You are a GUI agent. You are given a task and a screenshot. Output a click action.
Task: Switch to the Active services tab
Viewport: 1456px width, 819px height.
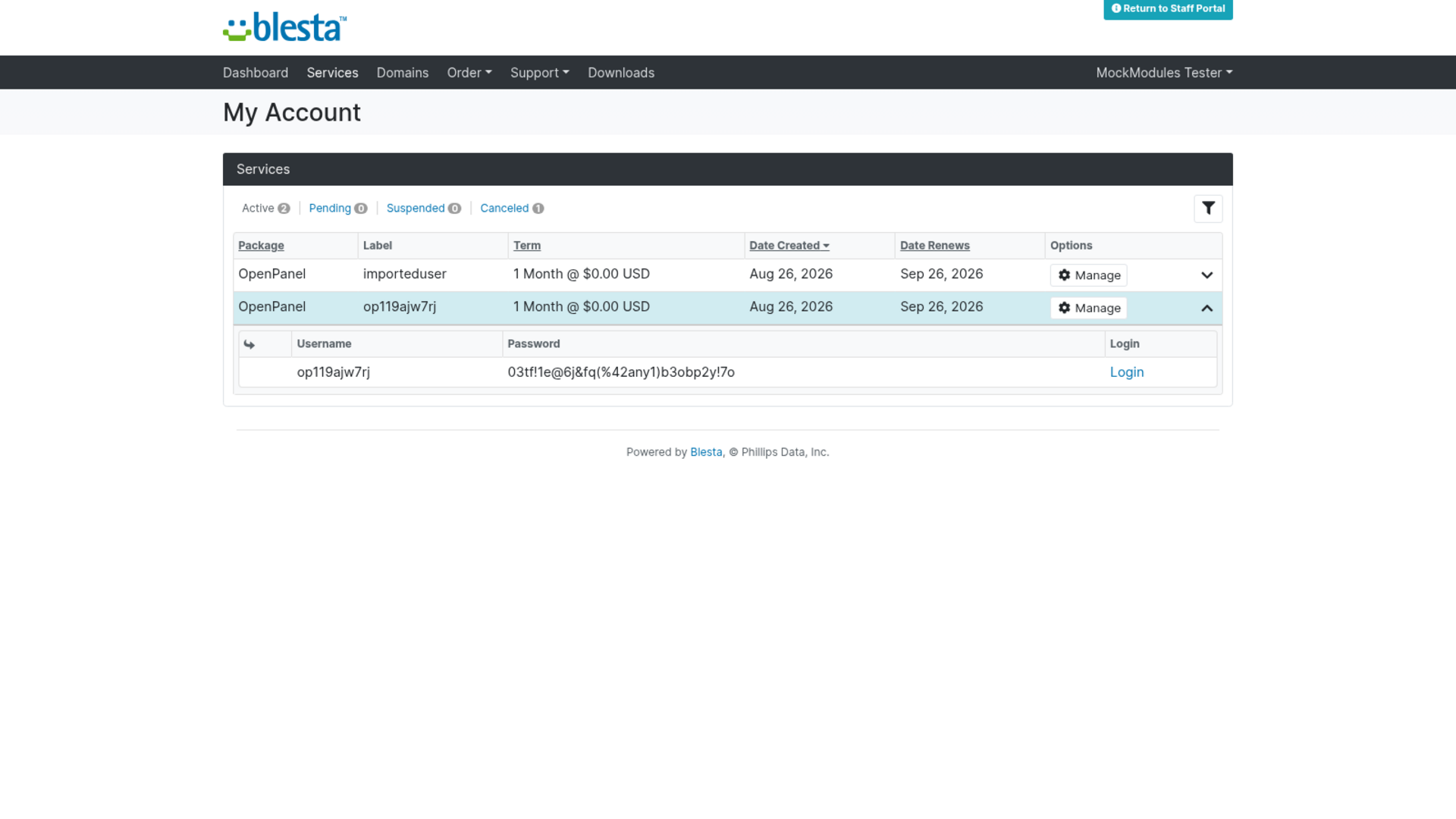pyautogui.click(x=265, y=208)
